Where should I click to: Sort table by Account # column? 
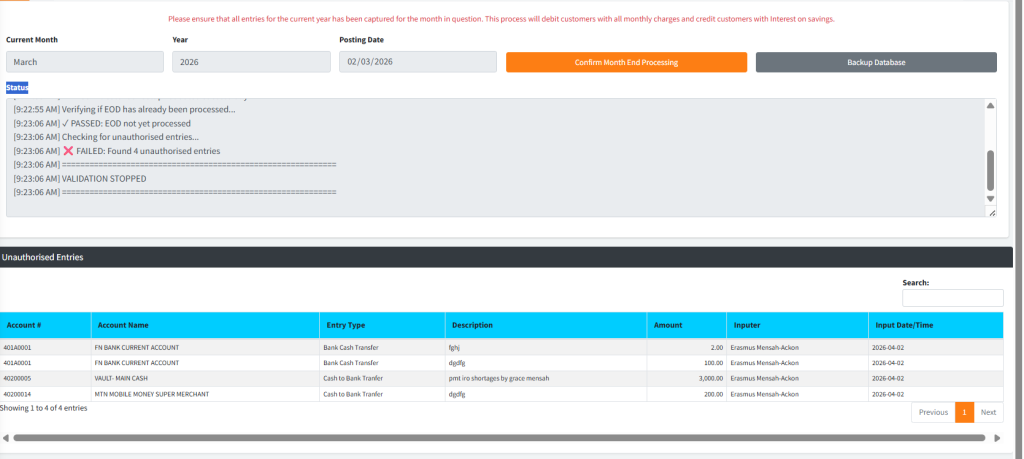point(46,325)
